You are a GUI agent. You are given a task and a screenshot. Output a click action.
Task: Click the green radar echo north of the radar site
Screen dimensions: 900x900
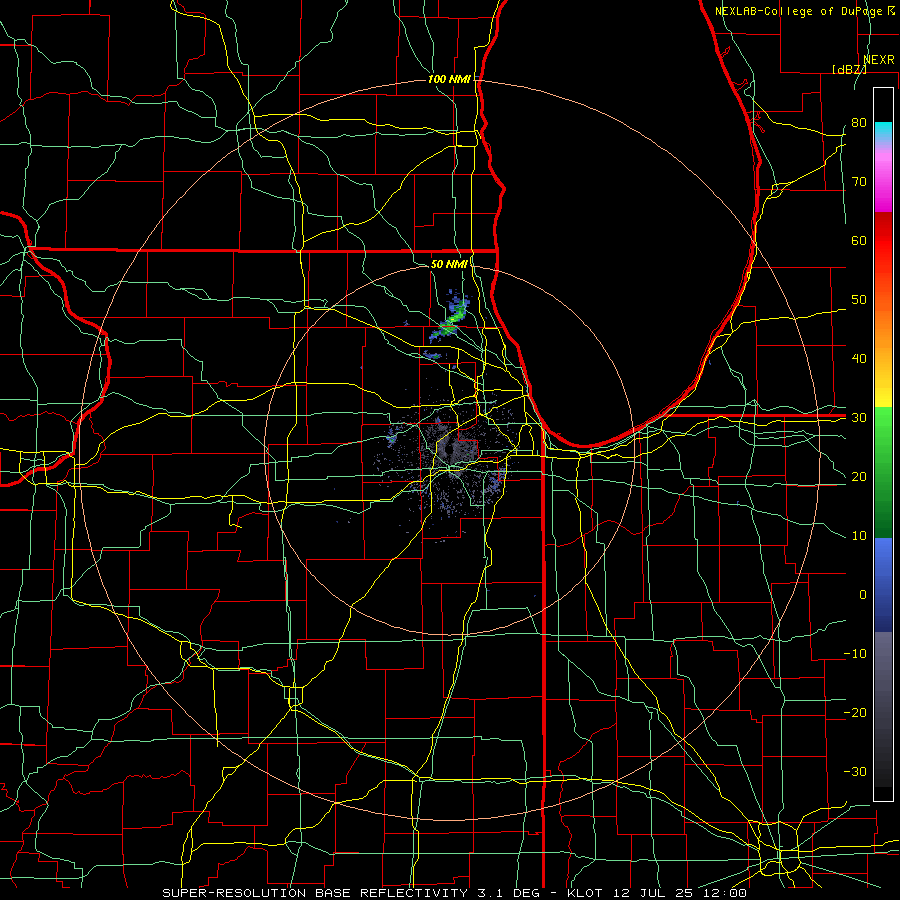[x=453, y=319]
